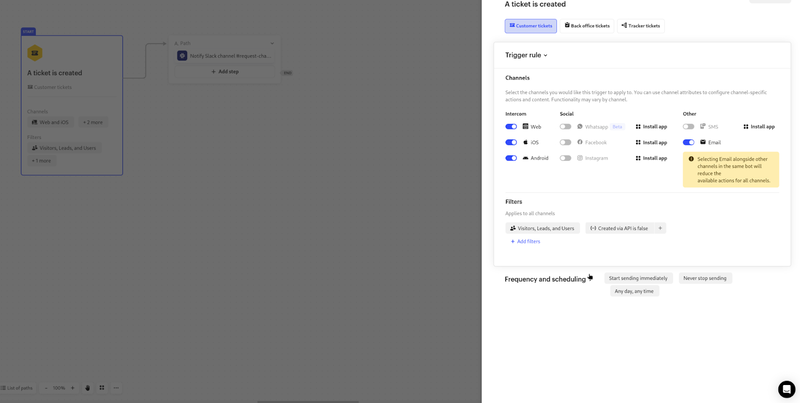Image resolution: width=800 pixels, height=403 pixels.
Task: Open the more options ellipsis in bottom toolbar
Action: 116,388
